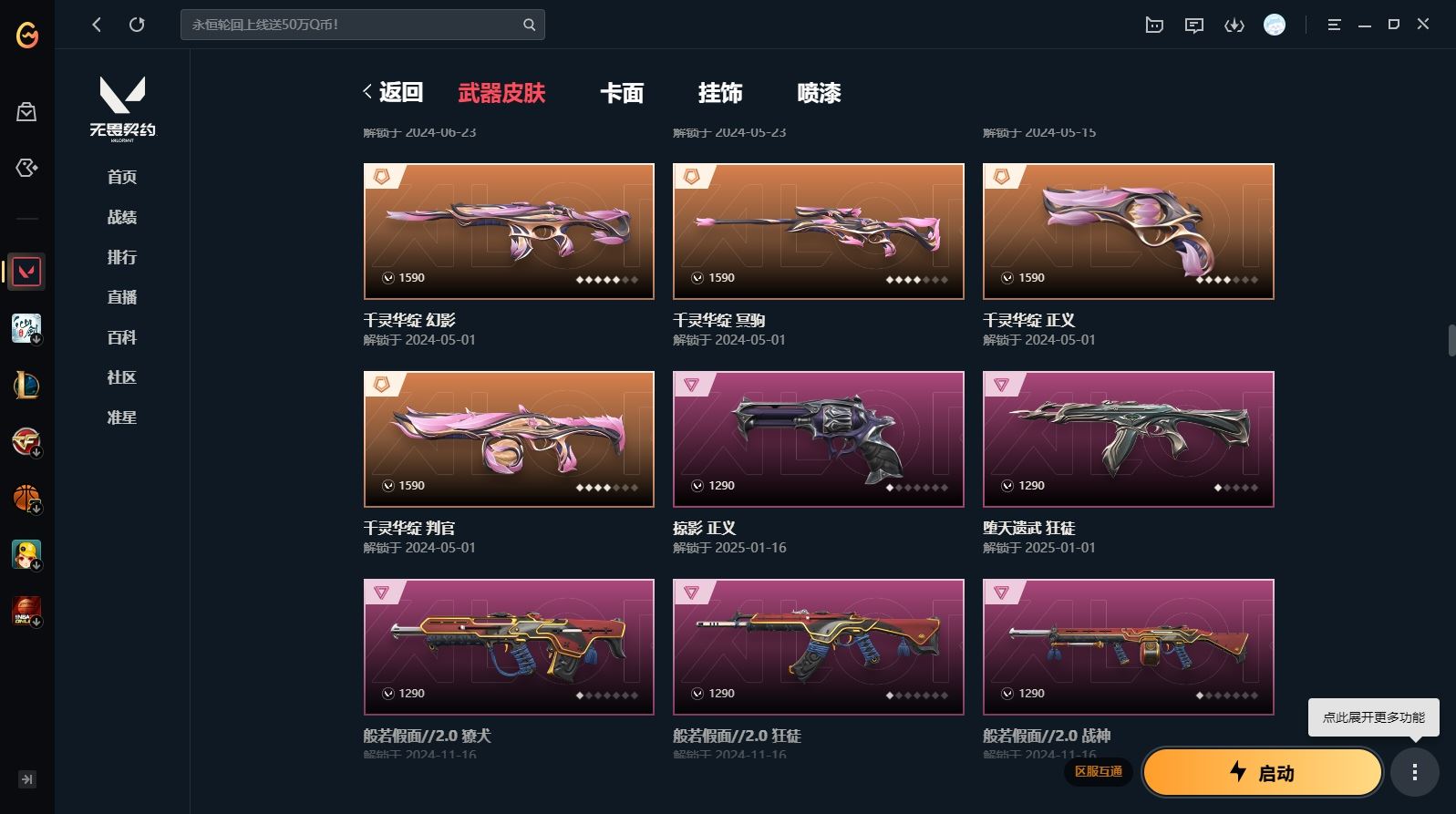Image resolution: width=1456 pixels, height=814 pixels.
Task: Expand more functions three-dot button
Action: (x=1415, y=773)
